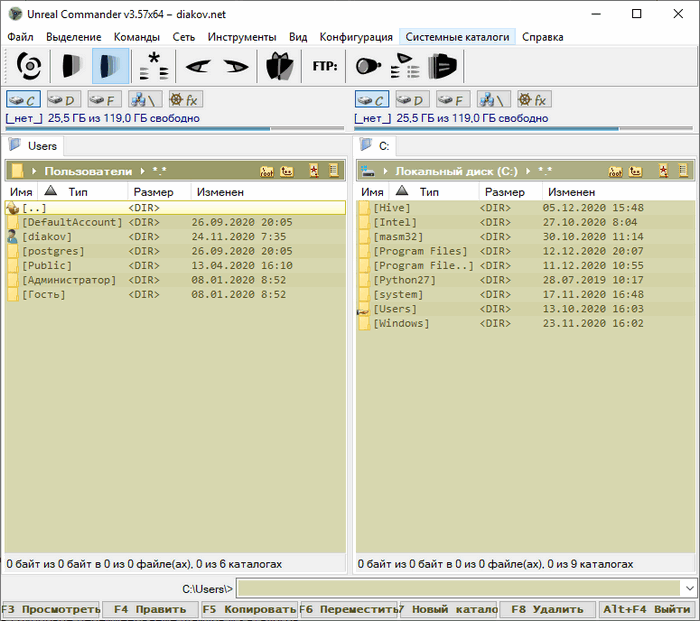Click the left-pointing eye icon in toolbar

[197, 66]
